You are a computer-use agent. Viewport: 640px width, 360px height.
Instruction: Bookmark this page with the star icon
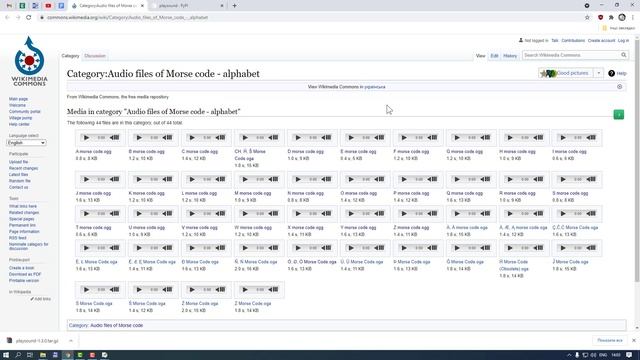pos(587,18)
